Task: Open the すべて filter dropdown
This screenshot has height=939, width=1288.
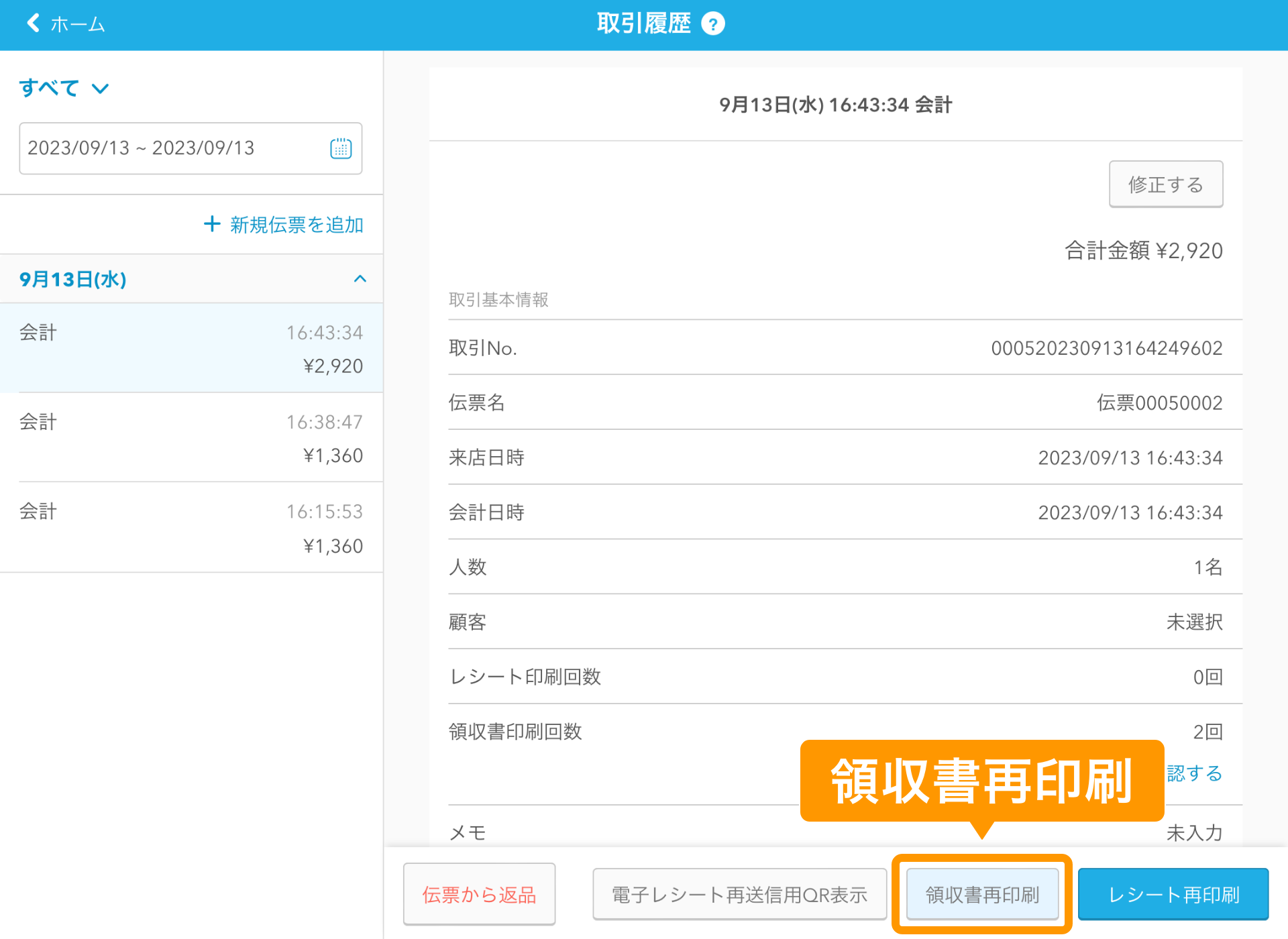Action: point(64,88)
